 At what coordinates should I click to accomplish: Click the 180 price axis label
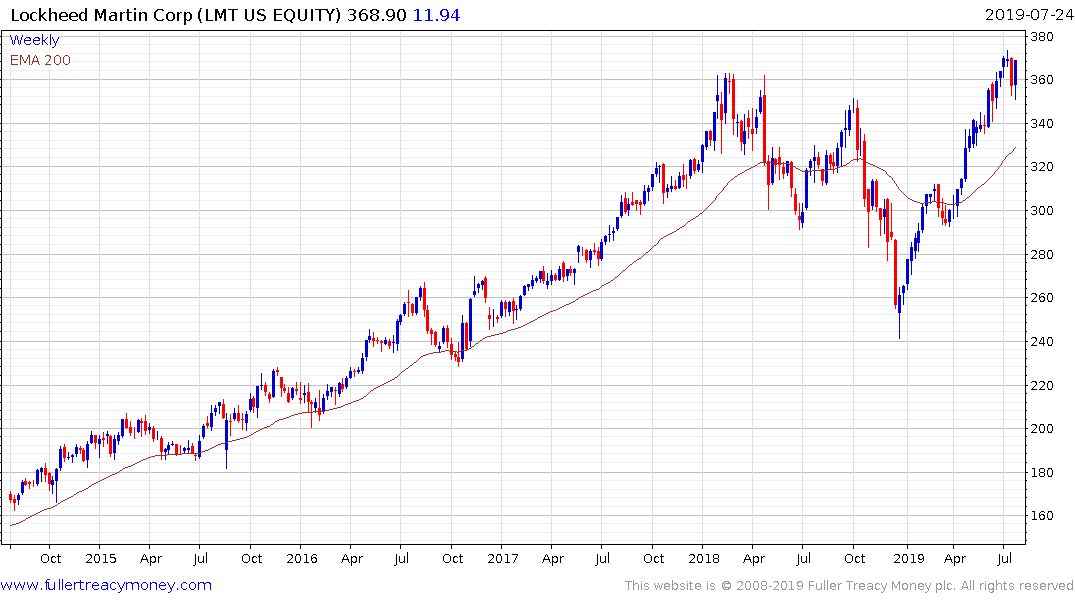(x=1042, y=472)
